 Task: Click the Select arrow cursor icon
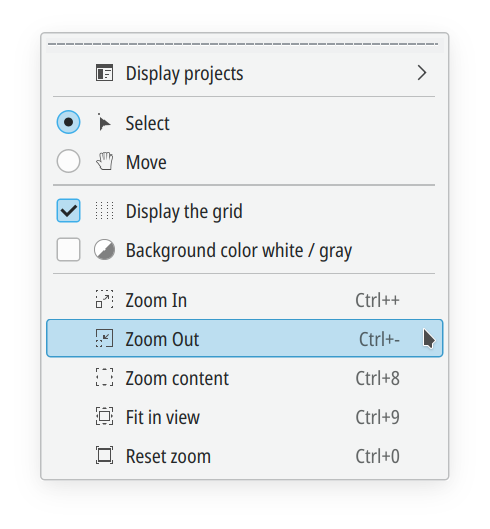click(x=104, y=123)
